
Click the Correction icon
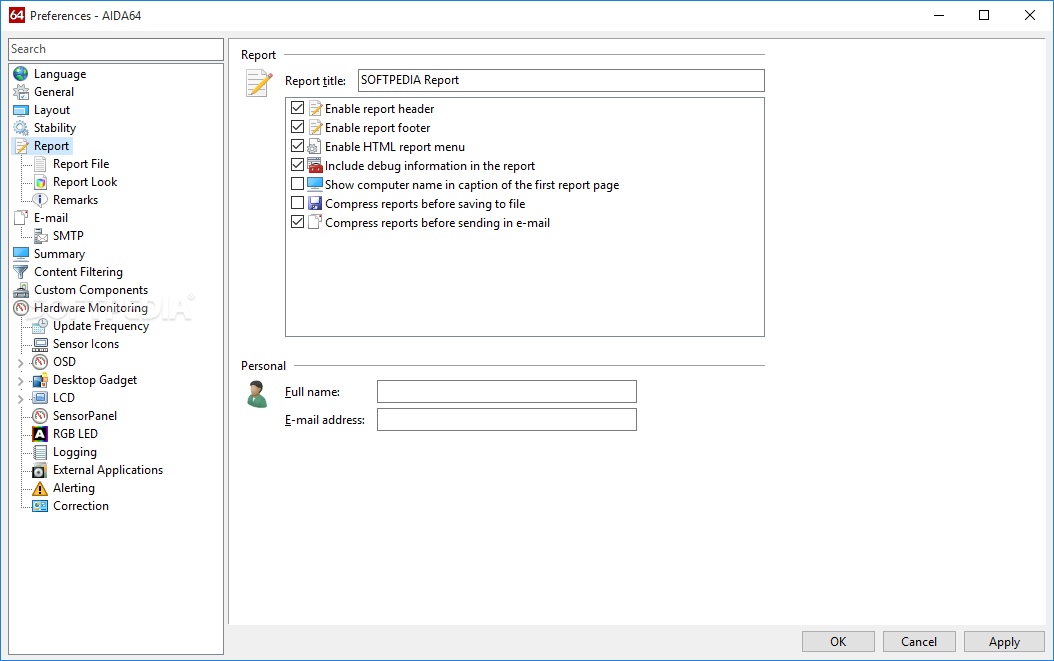pos(40,506)
